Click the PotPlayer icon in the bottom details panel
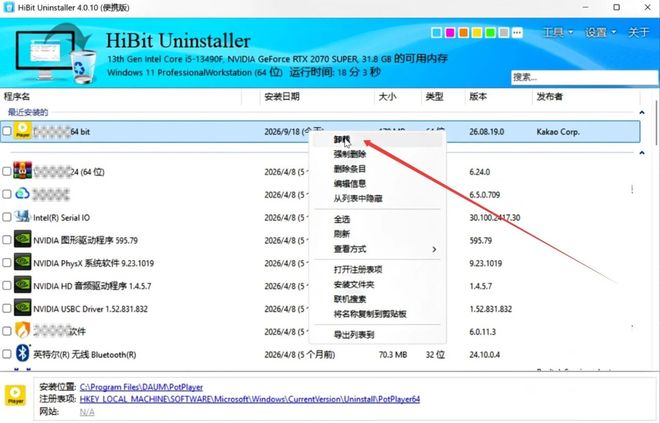660x423 pixels. [x=16, y=395]
